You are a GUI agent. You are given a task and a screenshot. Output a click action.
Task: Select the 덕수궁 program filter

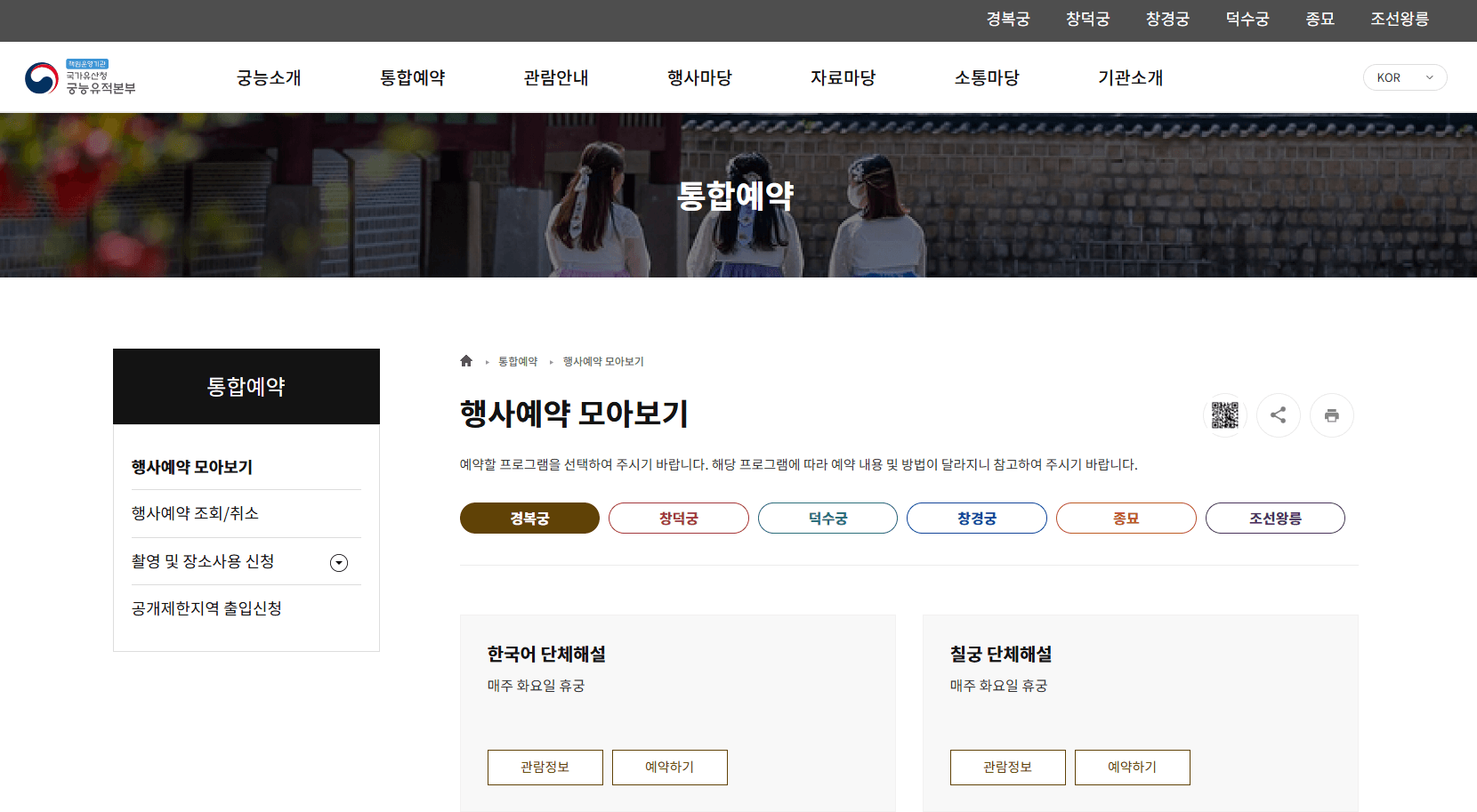click(827, 518)
